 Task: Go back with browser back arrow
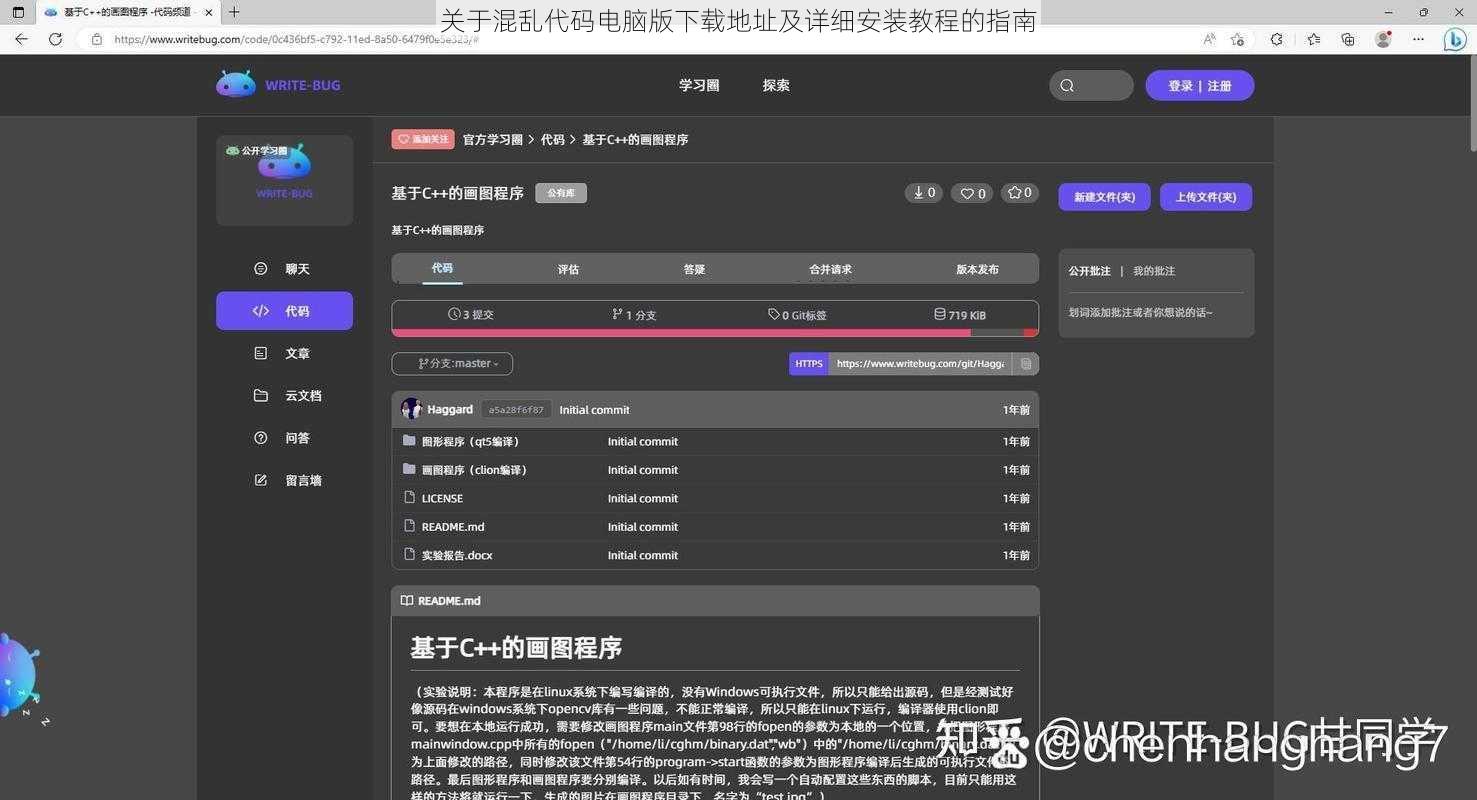21,39
